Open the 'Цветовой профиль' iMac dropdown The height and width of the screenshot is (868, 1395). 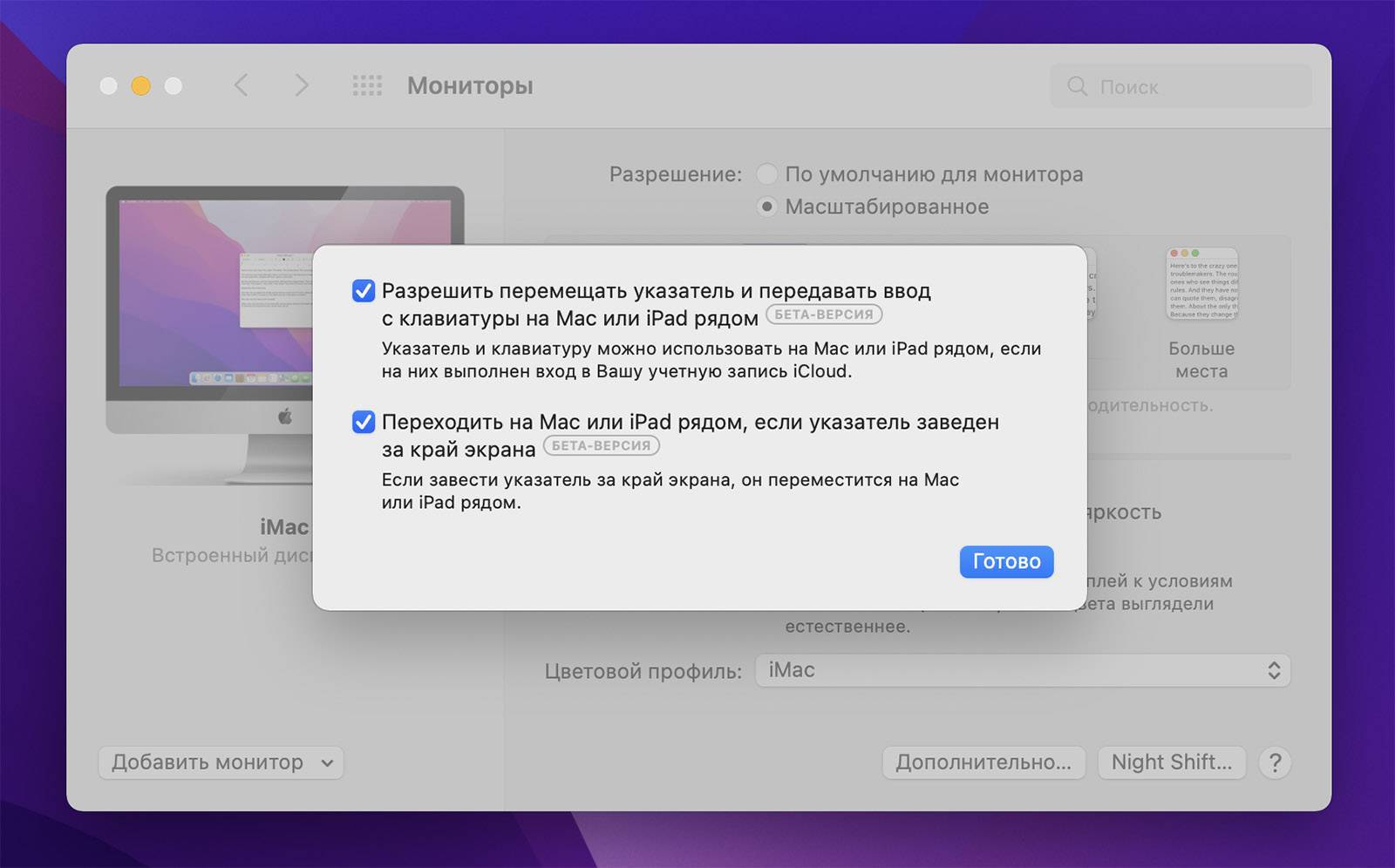click(x=1023, y=670)
